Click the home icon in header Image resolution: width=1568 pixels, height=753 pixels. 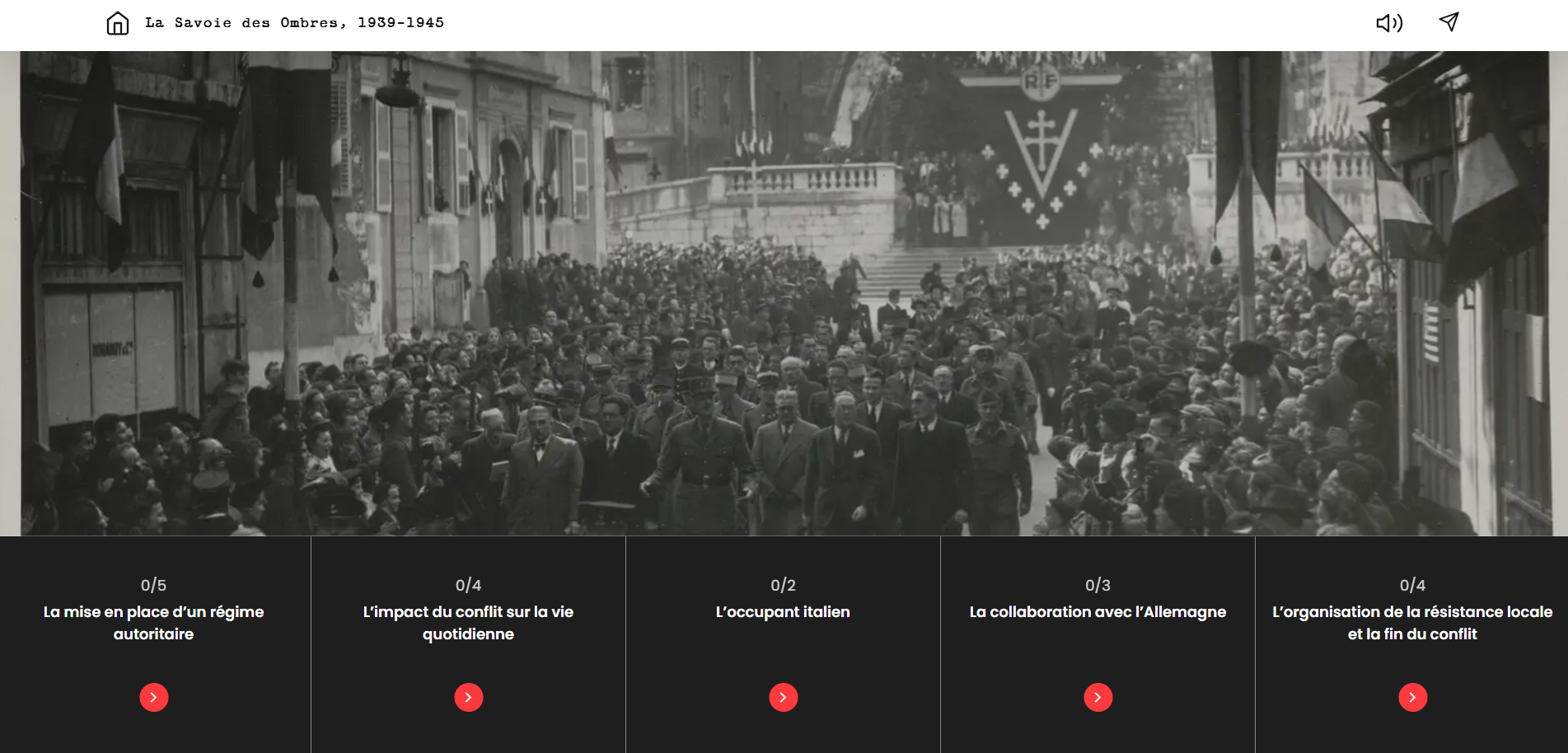(118, 23)
